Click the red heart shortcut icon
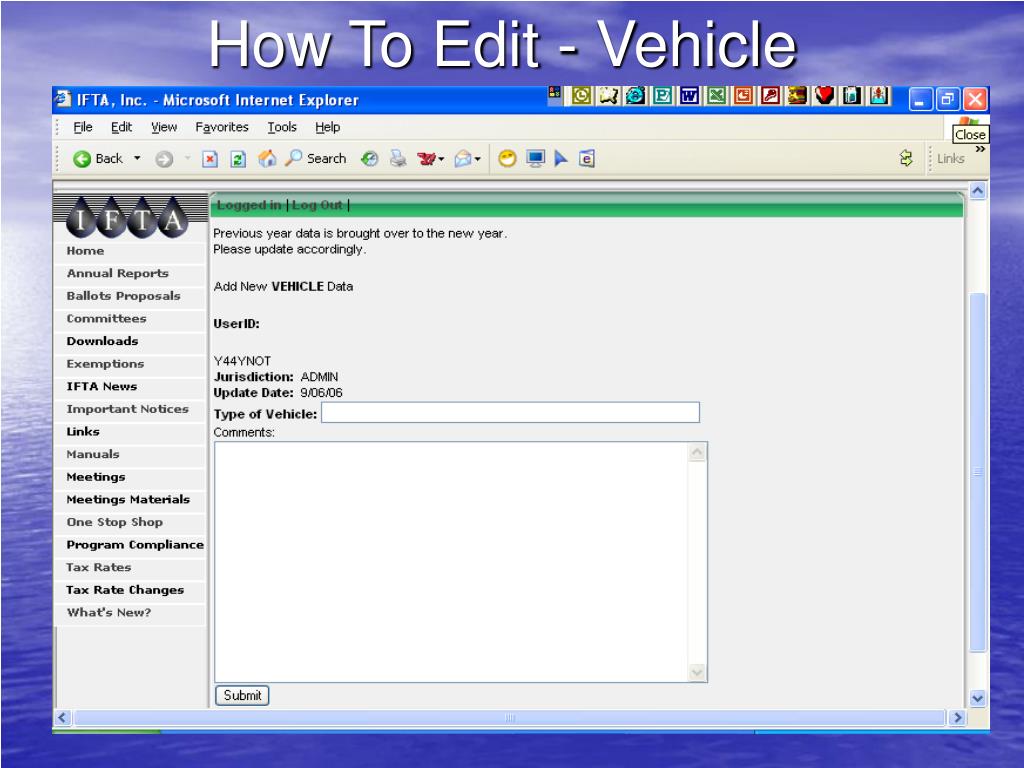Viewport: 1024px width, 768px height. (824, 96)
